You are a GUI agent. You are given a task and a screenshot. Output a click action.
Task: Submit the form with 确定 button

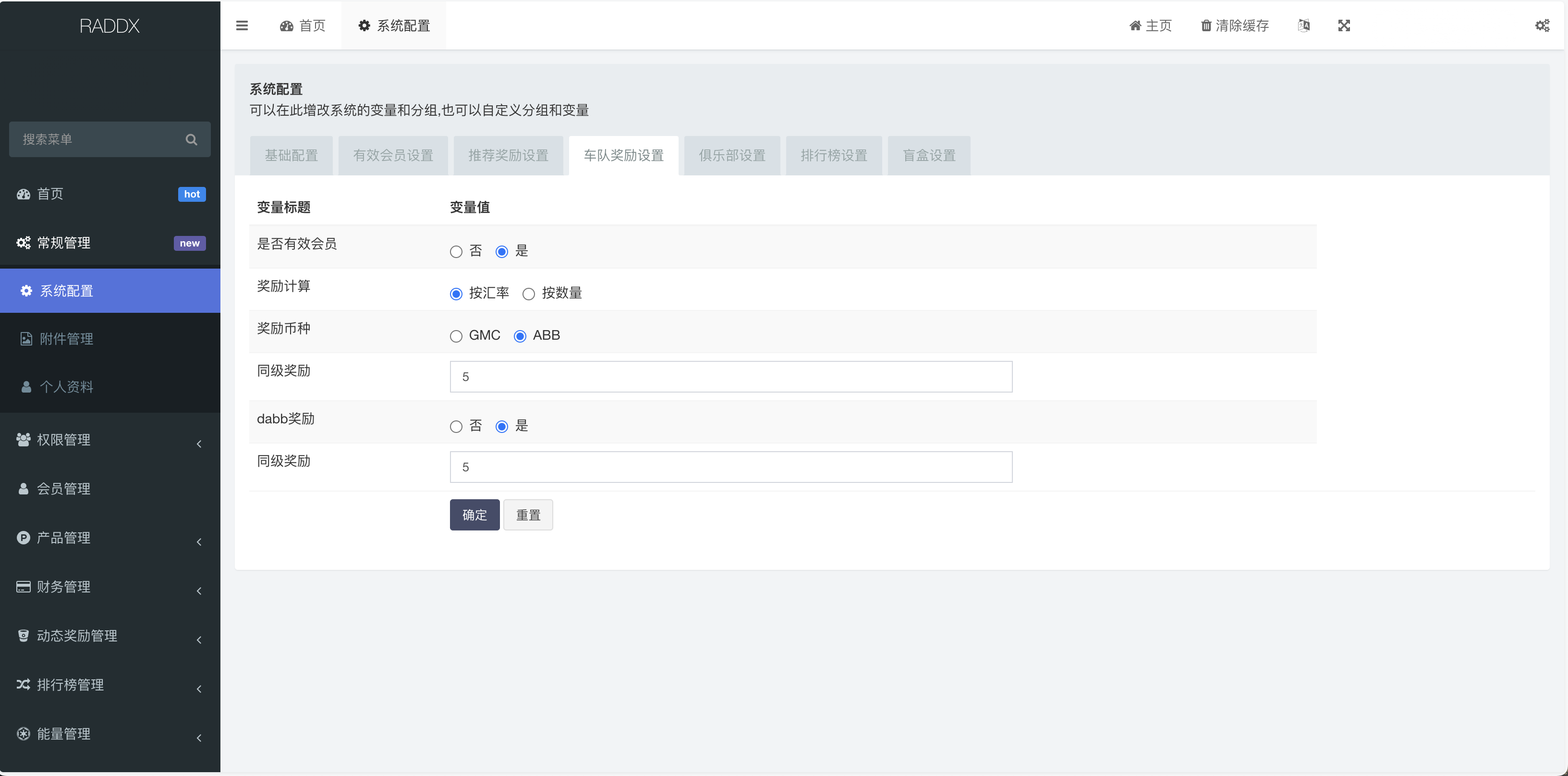[x=474, y=515]
